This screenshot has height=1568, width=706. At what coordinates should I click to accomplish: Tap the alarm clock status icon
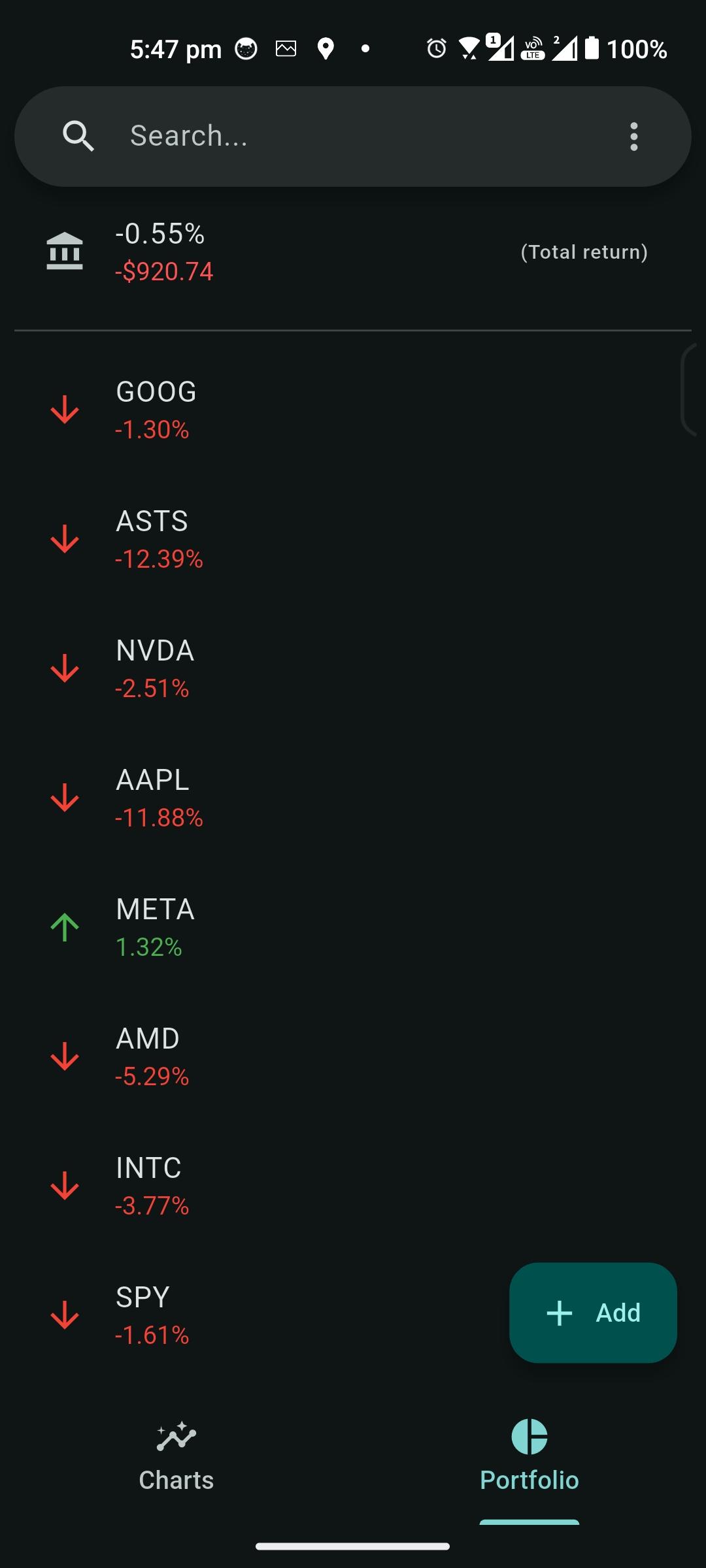[436, 49]
